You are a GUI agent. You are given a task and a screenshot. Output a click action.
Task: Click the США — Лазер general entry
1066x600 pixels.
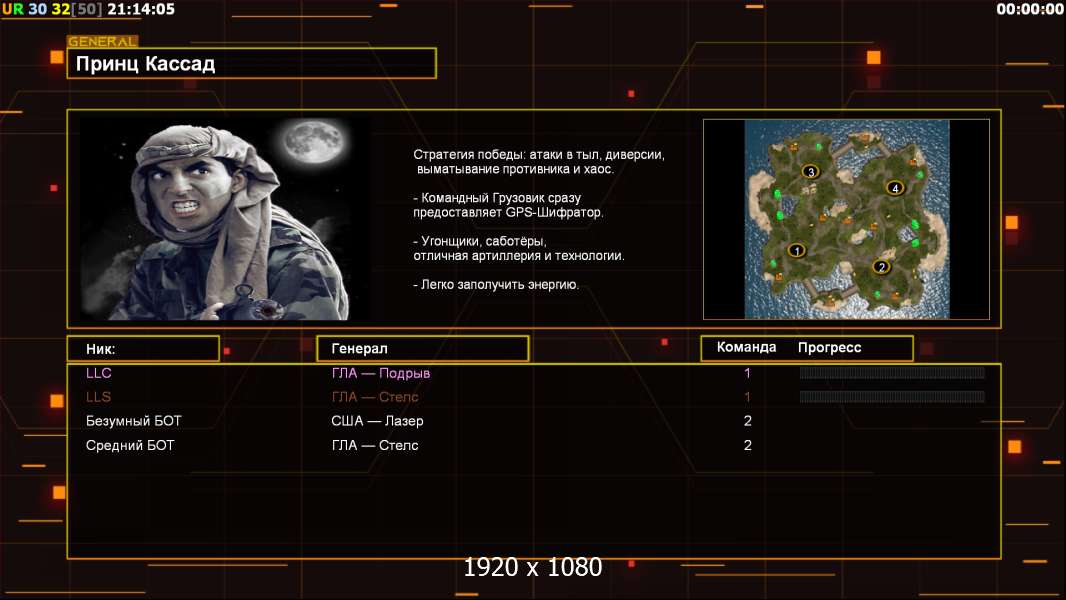click(x=377, y=421)
